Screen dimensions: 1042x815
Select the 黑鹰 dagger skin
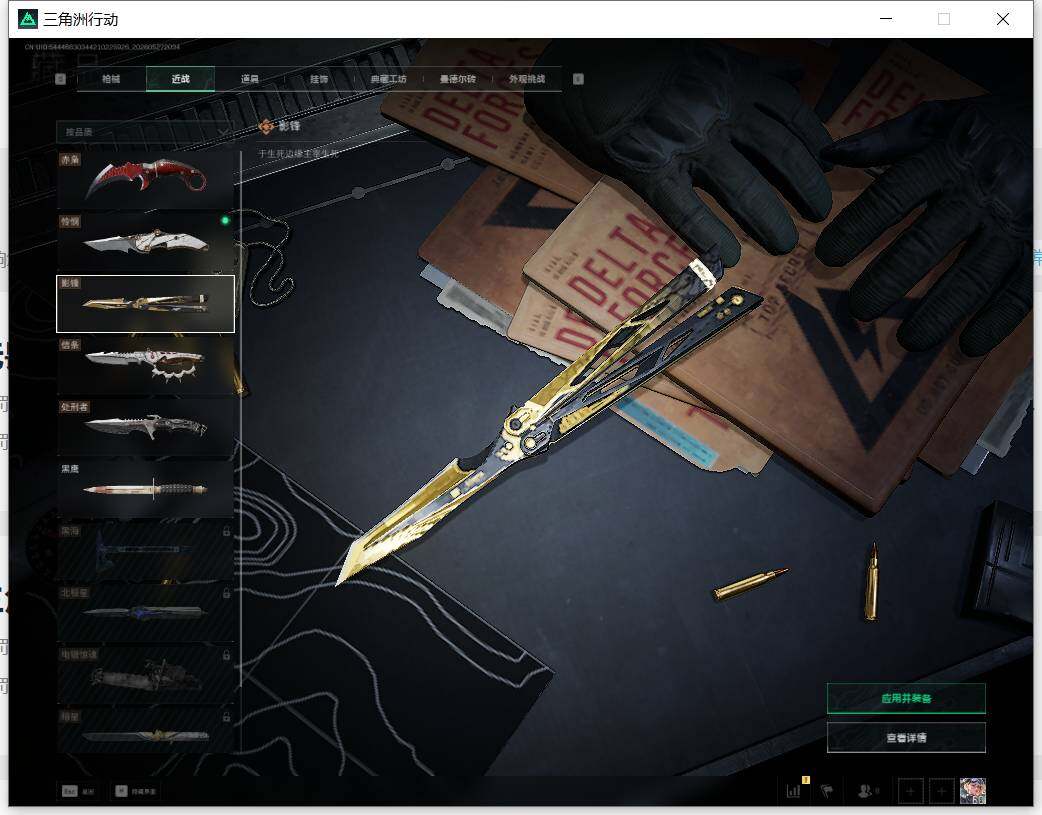click(146, 489)
